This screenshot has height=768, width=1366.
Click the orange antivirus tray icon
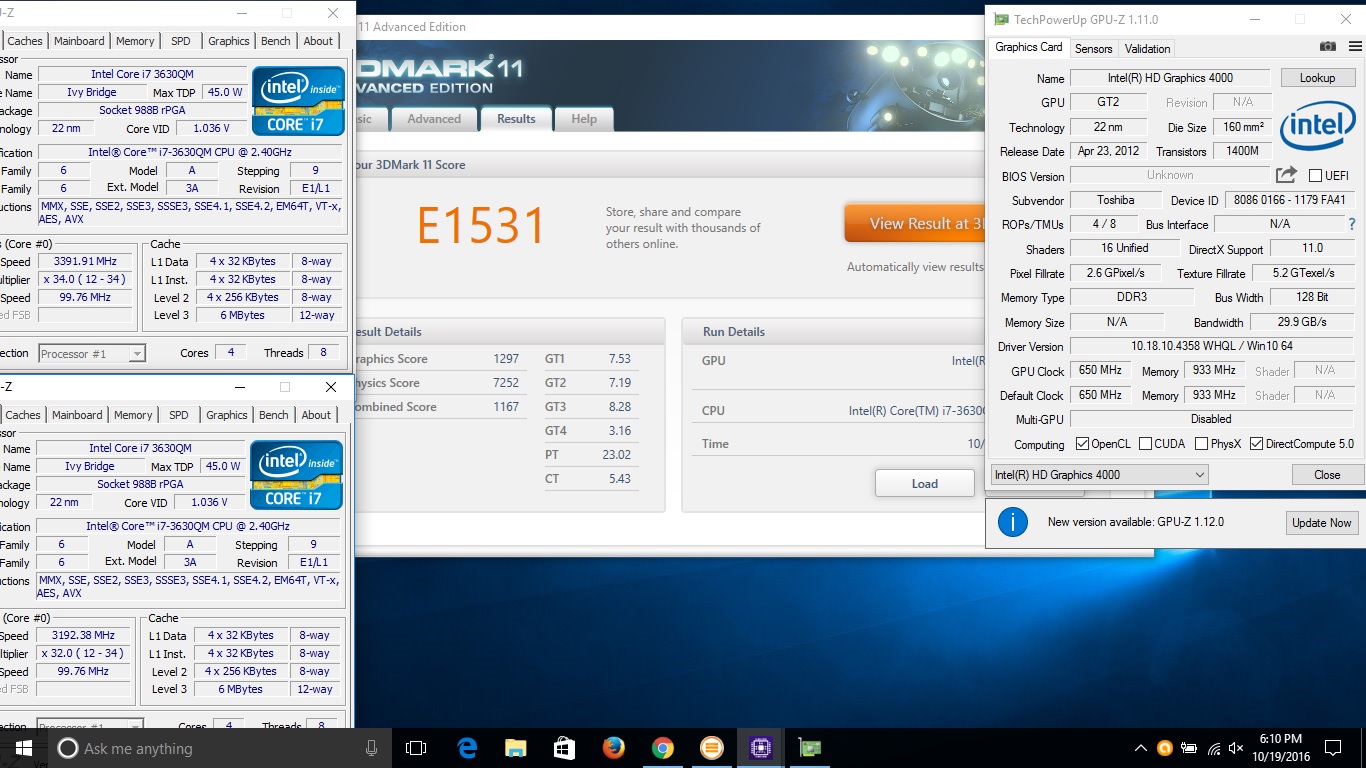tap(1165, 748)
